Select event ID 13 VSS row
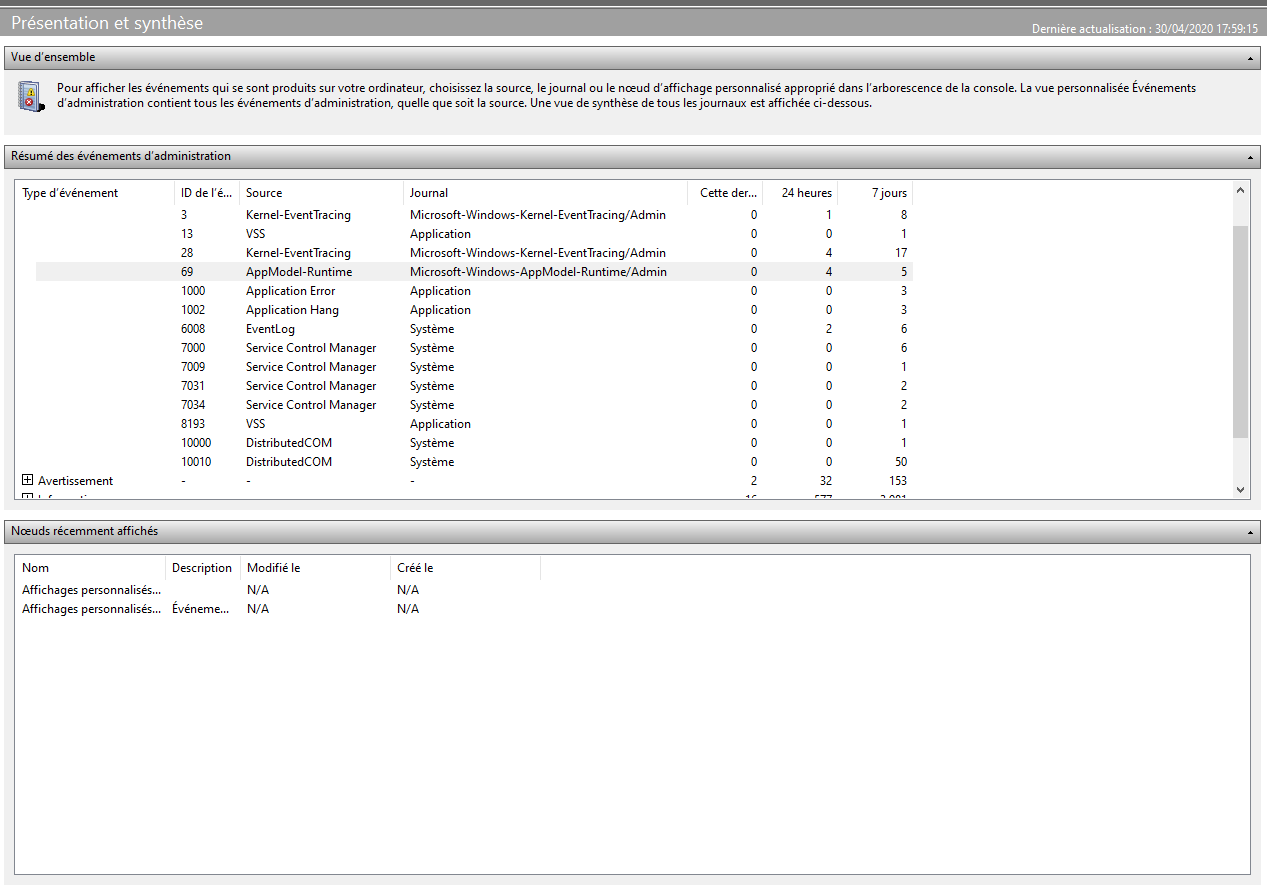The height and width of the screenshot is (887, 1267). pyautogui.click(x=474, y=234)
